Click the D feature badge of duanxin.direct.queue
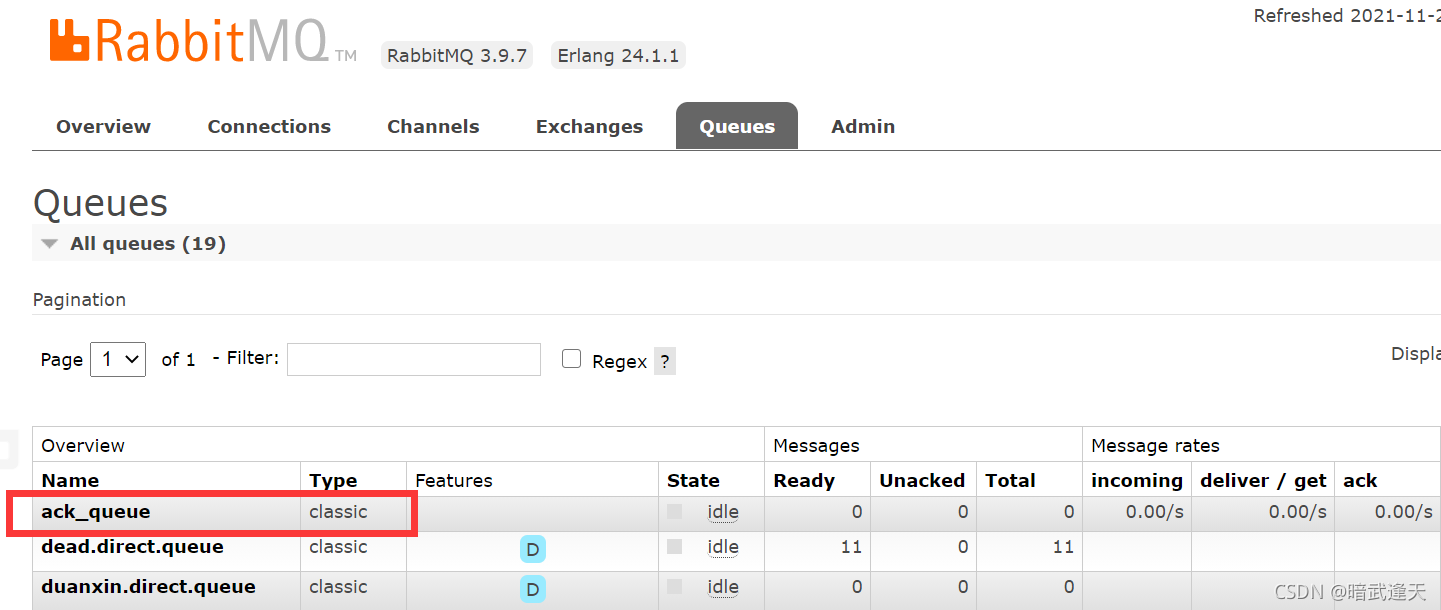This screenshot has height=610, width=1441. 533,589
